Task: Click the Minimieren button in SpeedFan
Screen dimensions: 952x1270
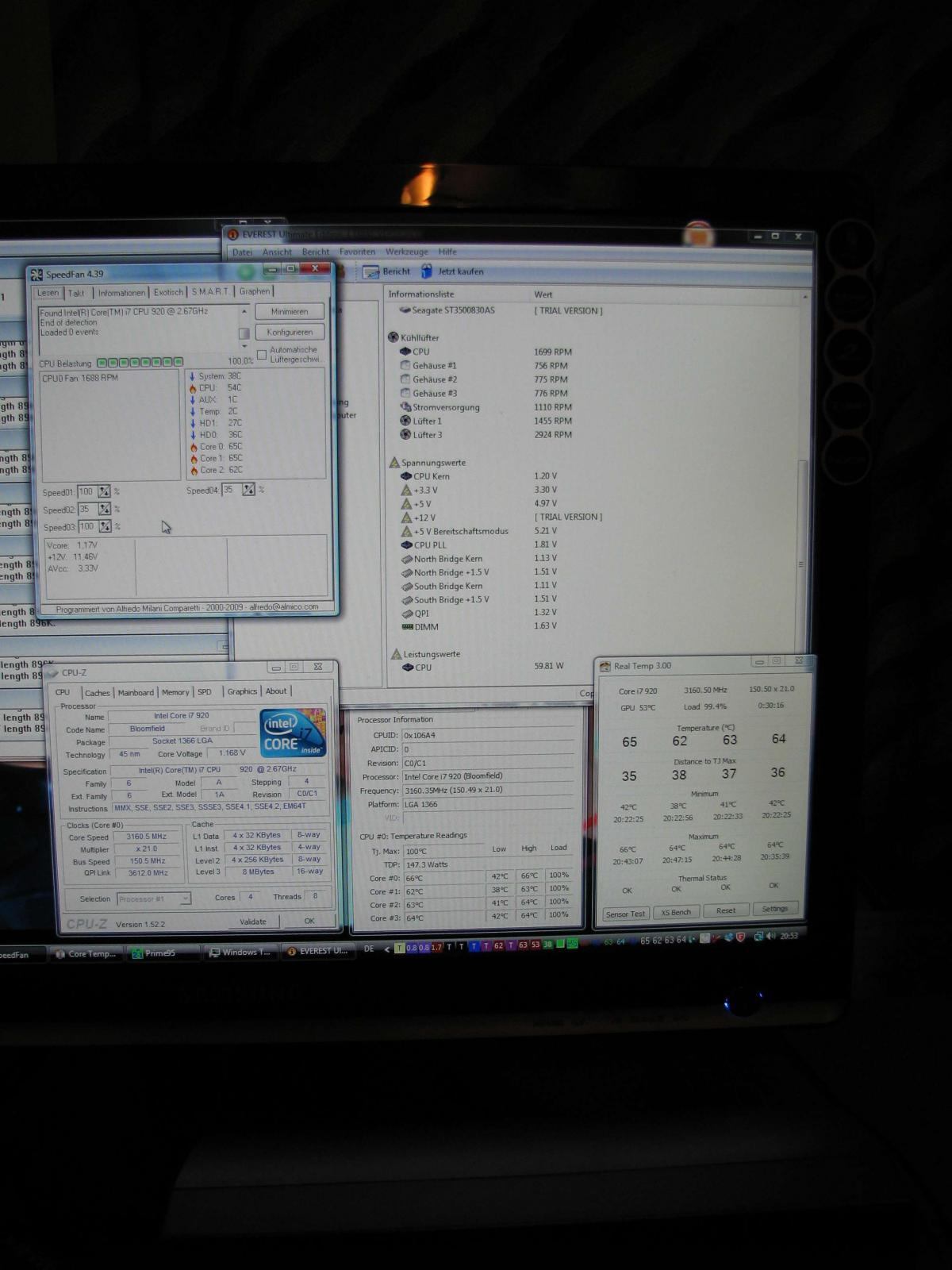Action: coord(290,312)
